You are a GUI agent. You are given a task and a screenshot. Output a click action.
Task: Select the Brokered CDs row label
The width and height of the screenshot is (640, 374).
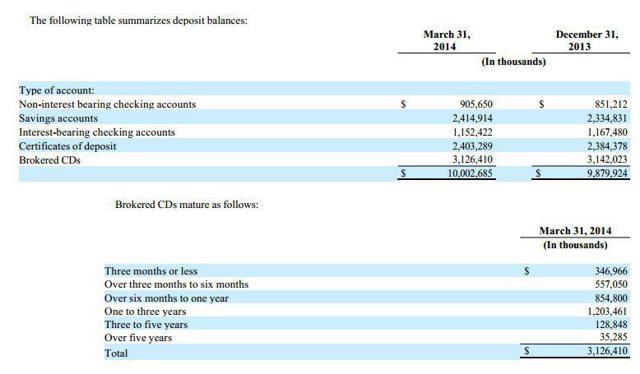pos(49,160)
